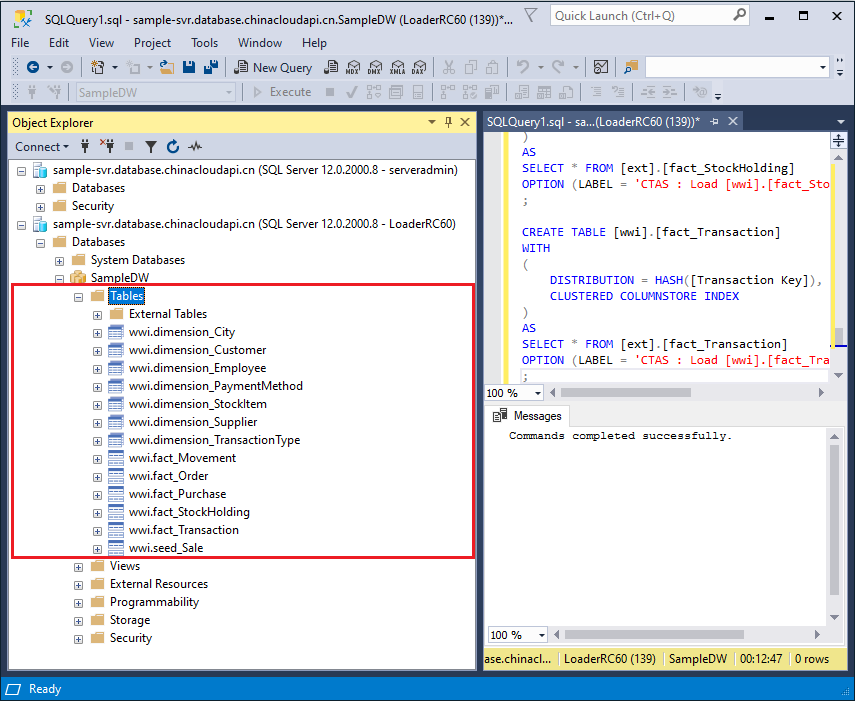
Task: Select the wwi.fact_Transaction table
Action: tap(183, 530)
